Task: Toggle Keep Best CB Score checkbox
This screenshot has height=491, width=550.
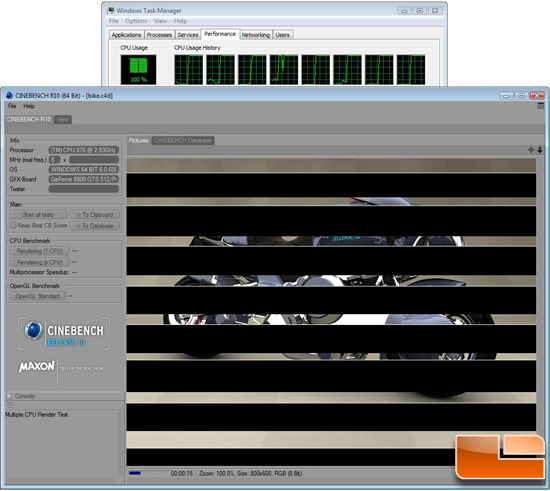Action: pos(13,225)
